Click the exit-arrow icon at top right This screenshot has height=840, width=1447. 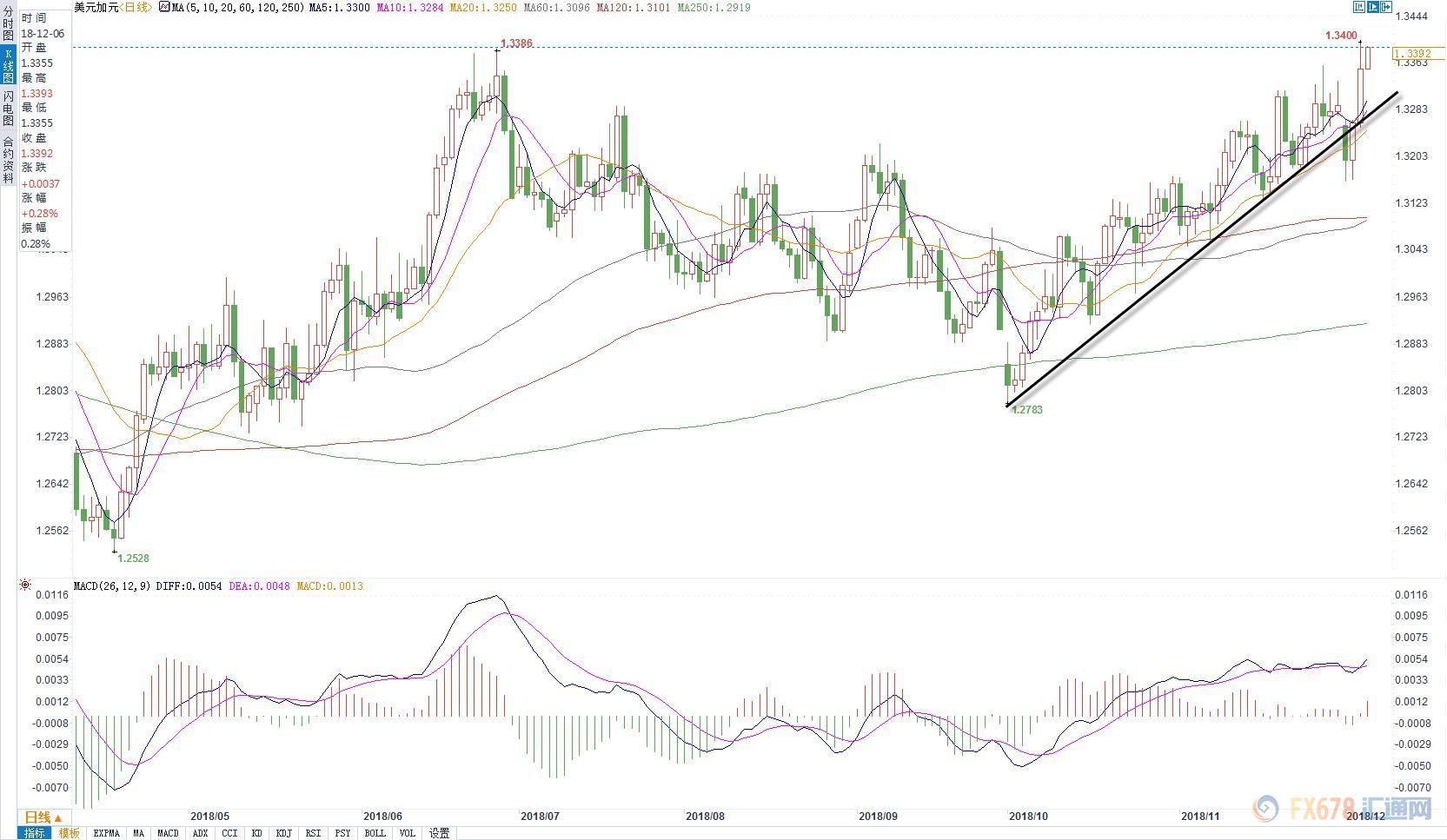coord(1387,7)
